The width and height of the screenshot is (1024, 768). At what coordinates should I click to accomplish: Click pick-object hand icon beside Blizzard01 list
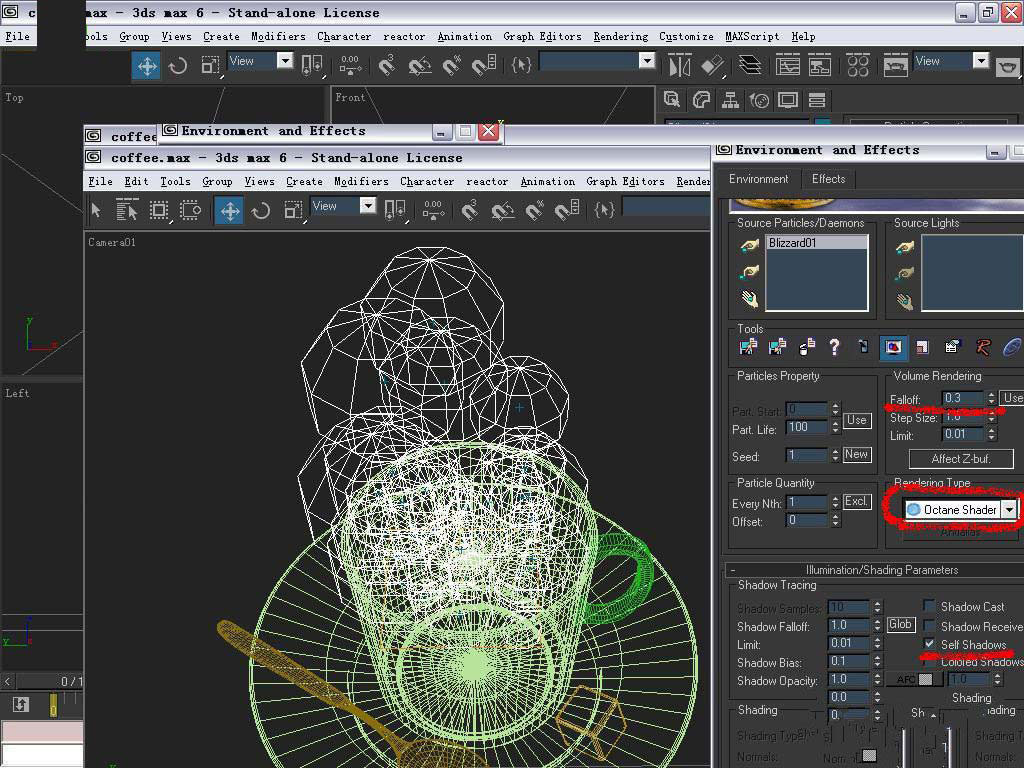[x=749, y=245]
